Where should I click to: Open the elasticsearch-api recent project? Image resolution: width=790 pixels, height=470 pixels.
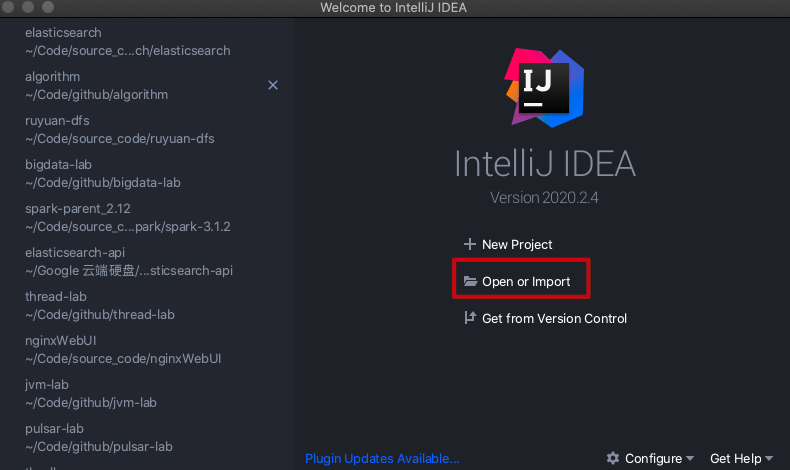[x=129, y=262]
